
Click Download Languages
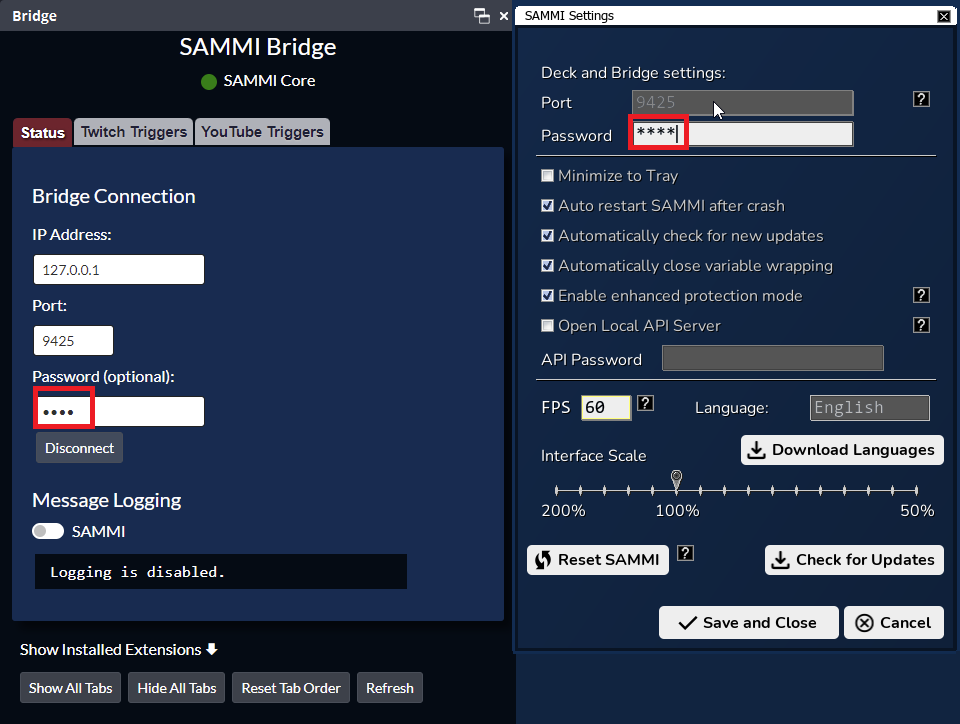click(842, 450)
